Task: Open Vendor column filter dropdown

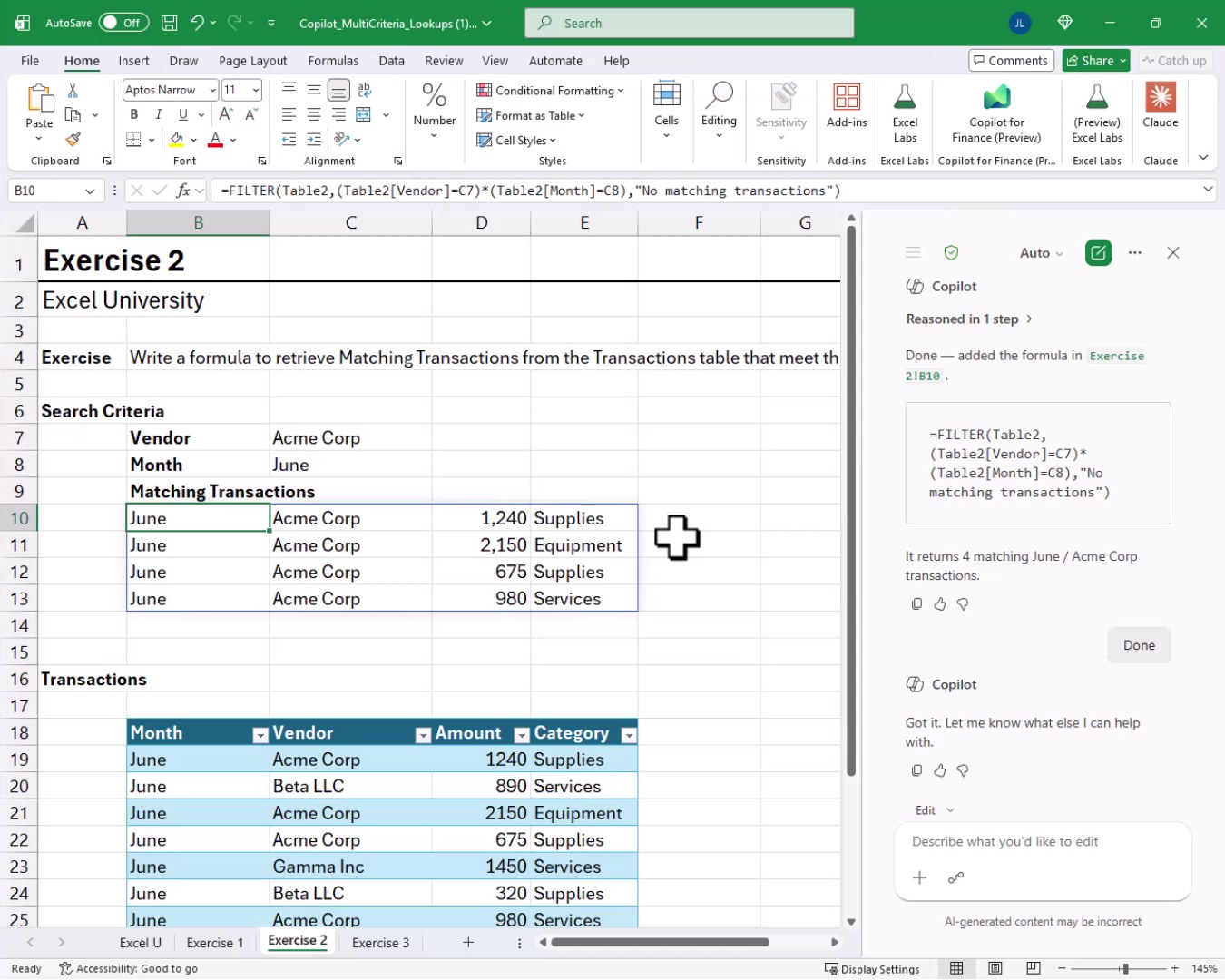Action: click(422, 735)
